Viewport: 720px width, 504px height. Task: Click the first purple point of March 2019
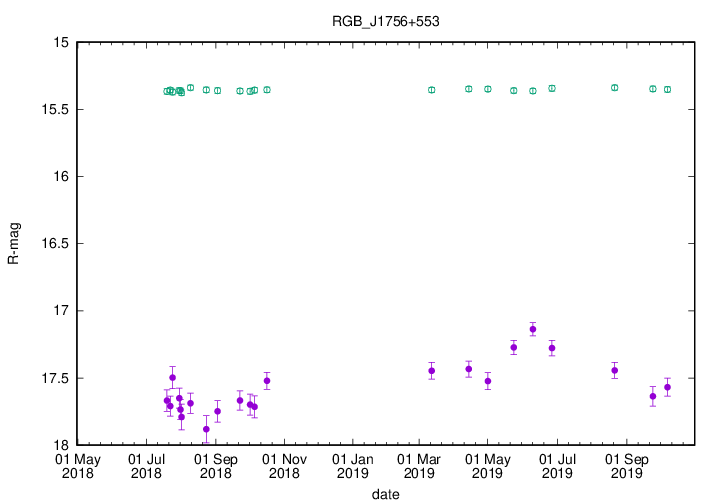click(431, 371)
